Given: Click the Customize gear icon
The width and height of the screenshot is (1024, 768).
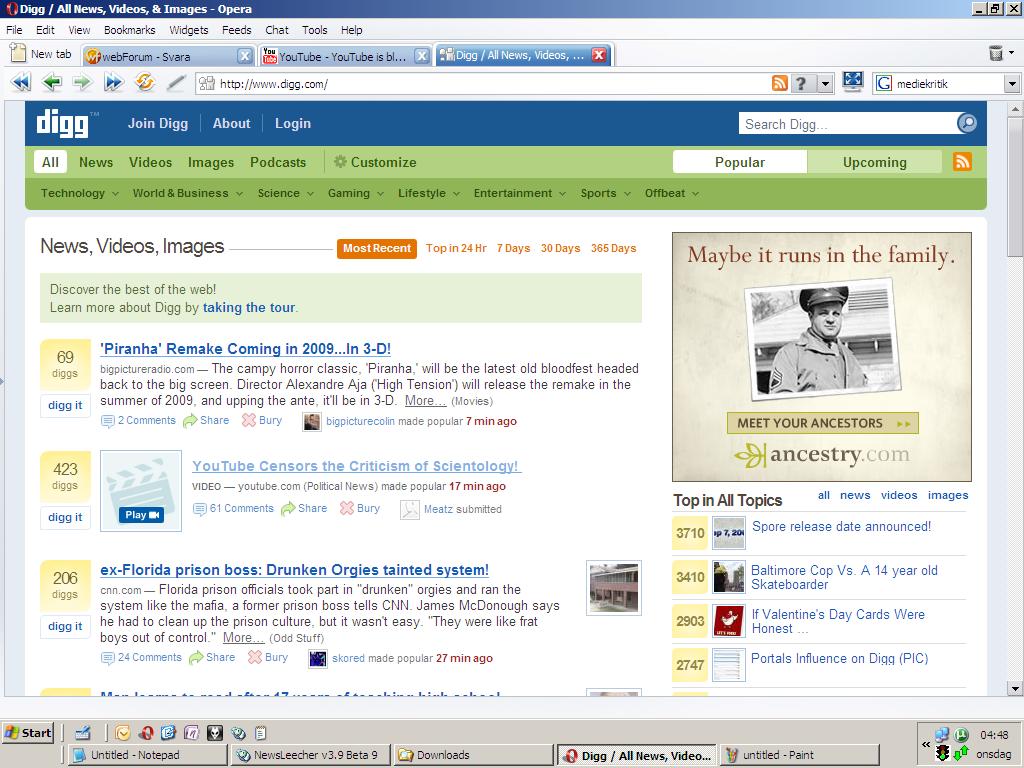Looking at the screenshot, I should (x=340, y=161).
